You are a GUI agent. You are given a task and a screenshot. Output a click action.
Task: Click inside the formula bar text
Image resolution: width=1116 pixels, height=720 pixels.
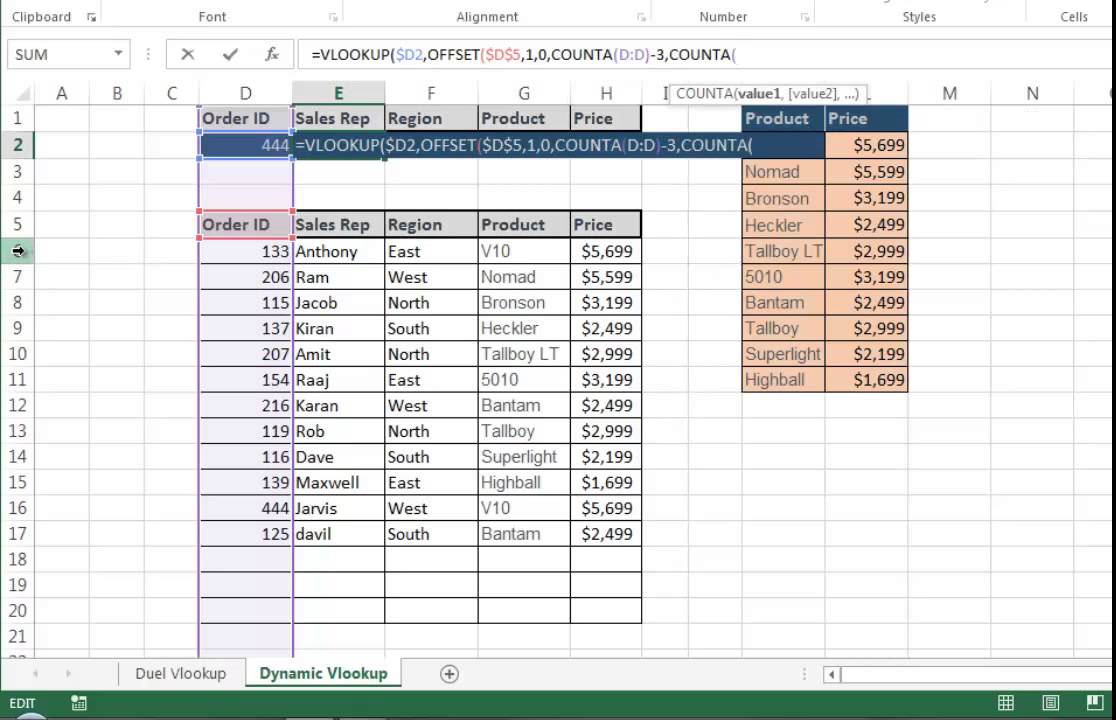pyautogui.click(x=523, y=54)
